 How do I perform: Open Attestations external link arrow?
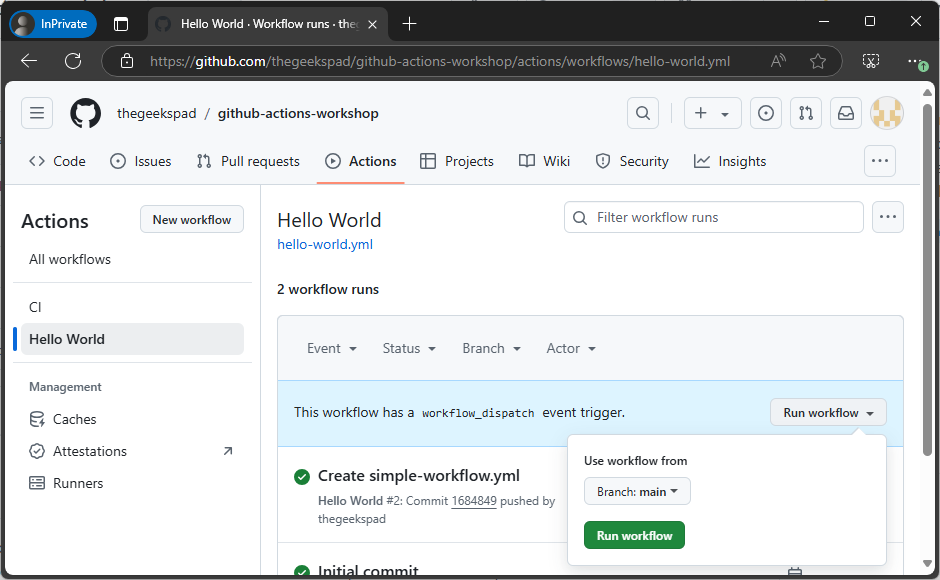(x=228, y=451)
